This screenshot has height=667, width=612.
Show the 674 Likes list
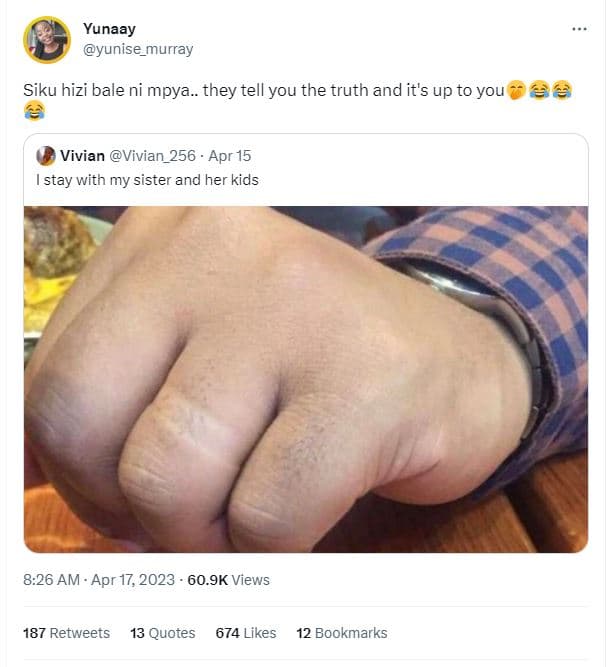pyautogui.click(x=245, y=633)
